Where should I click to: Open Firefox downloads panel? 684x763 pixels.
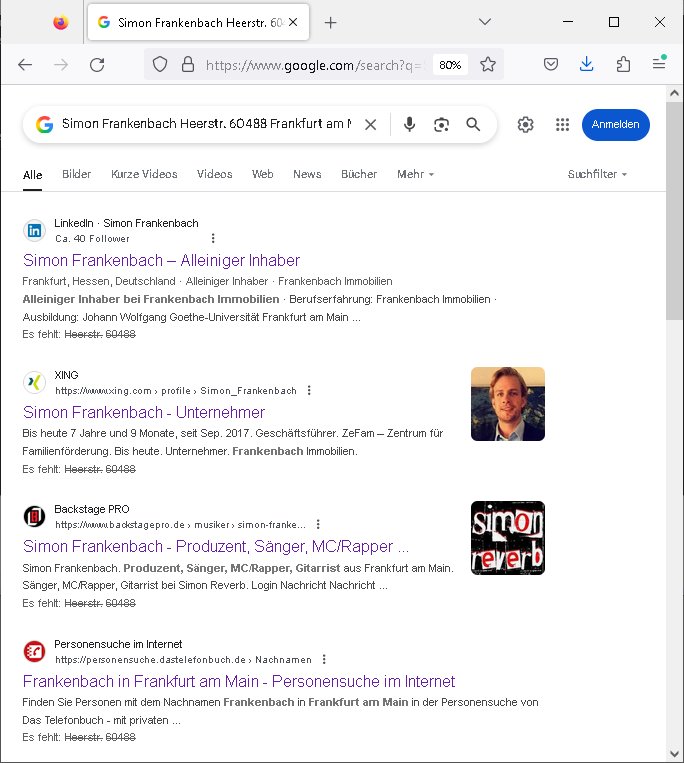[x=587, y=64]
